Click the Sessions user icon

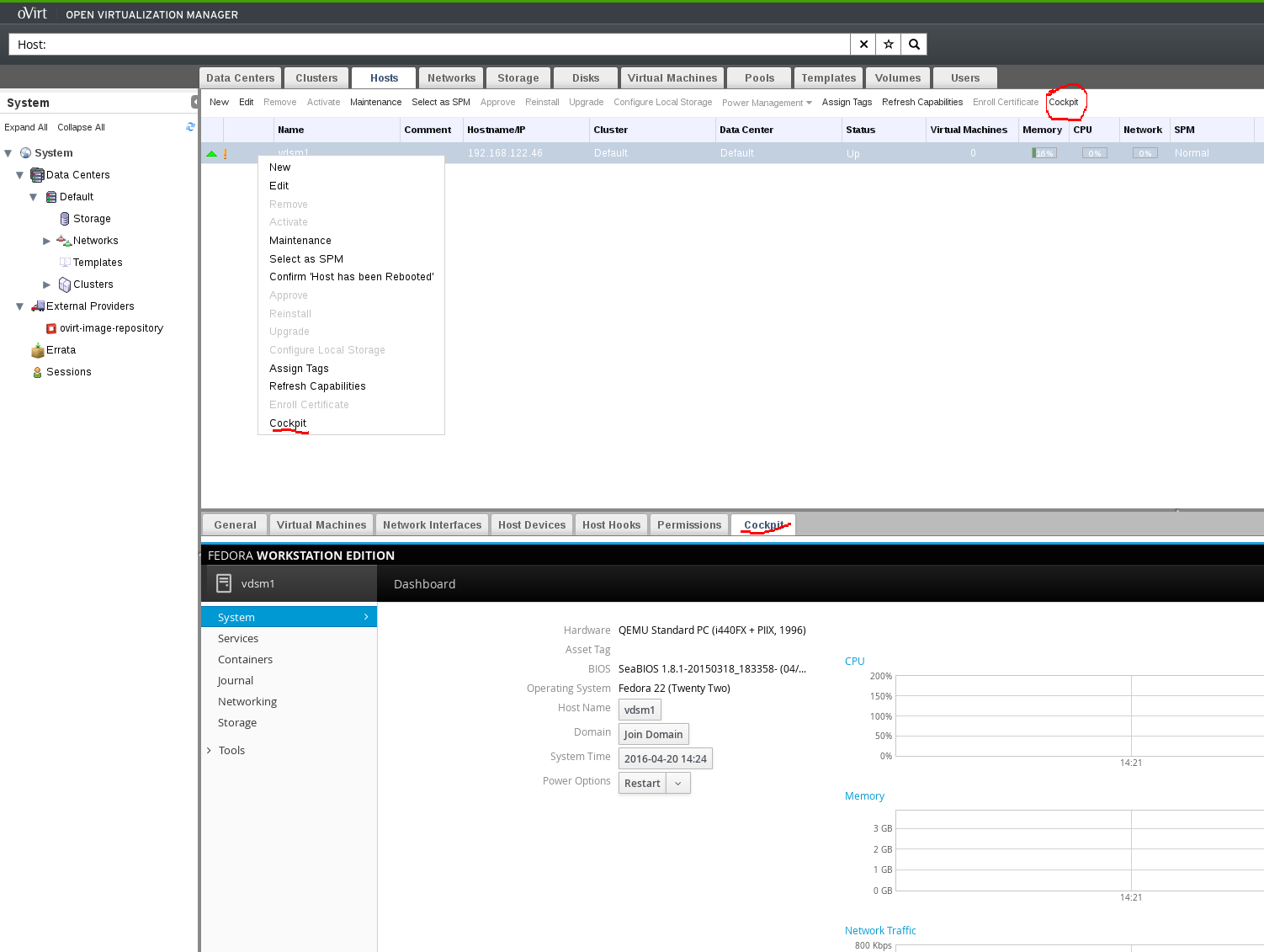[x=37, y=372]
